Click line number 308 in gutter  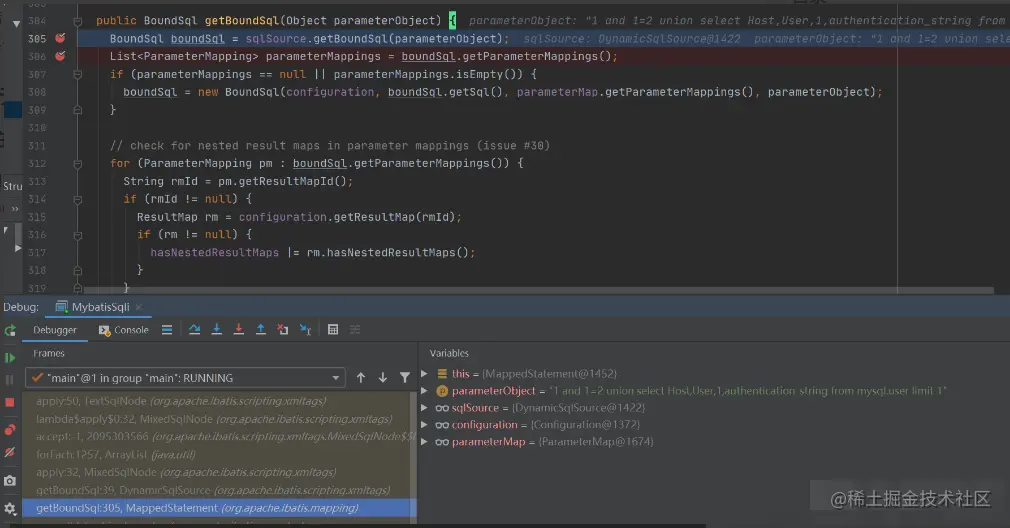point(37,92)
